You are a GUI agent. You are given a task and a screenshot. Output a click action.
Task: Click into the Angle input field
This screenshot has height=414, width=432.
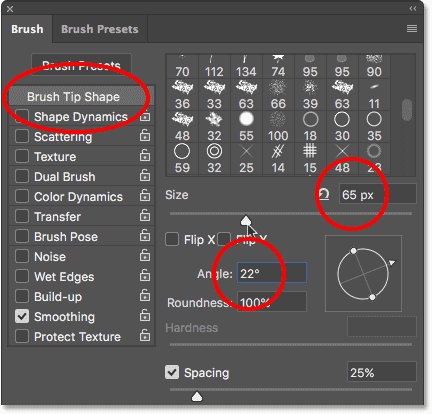272,273
